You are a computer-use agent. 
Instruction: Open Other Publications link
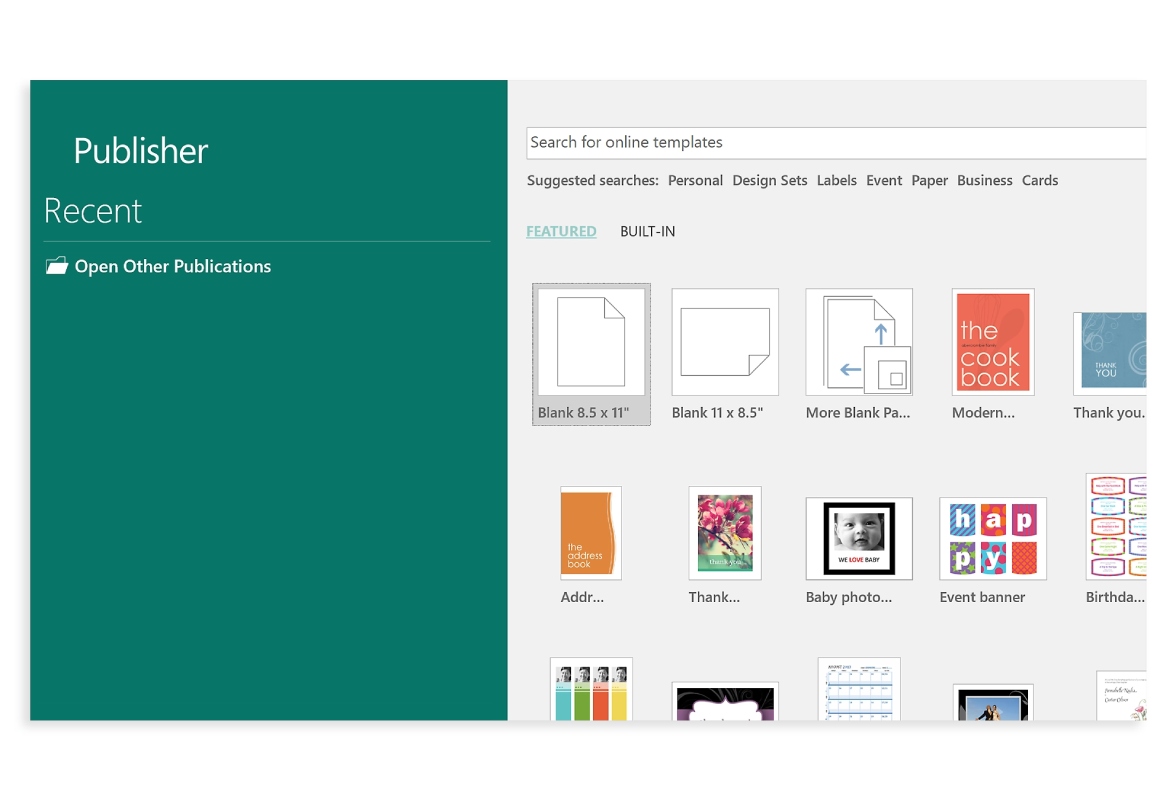(x=172, y=266)
